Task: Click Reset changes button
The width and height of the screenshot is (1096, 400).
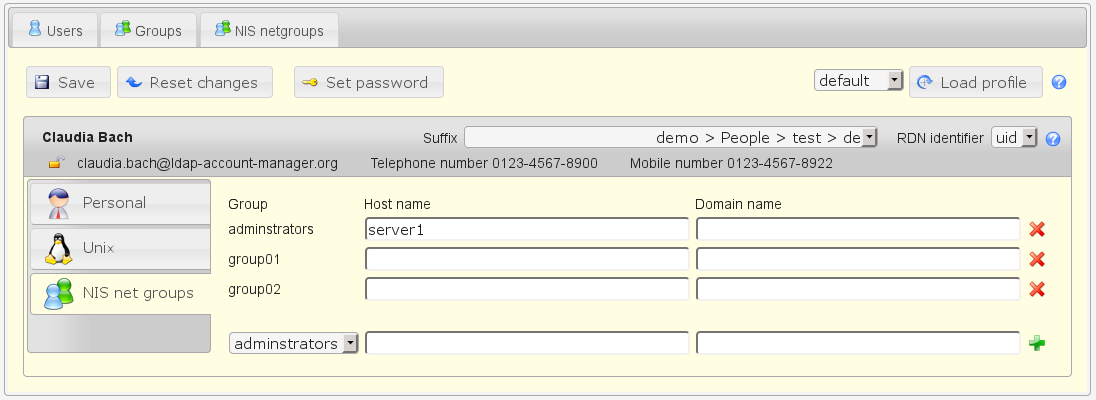Action: pyautogui.click(x=195, y=83)
